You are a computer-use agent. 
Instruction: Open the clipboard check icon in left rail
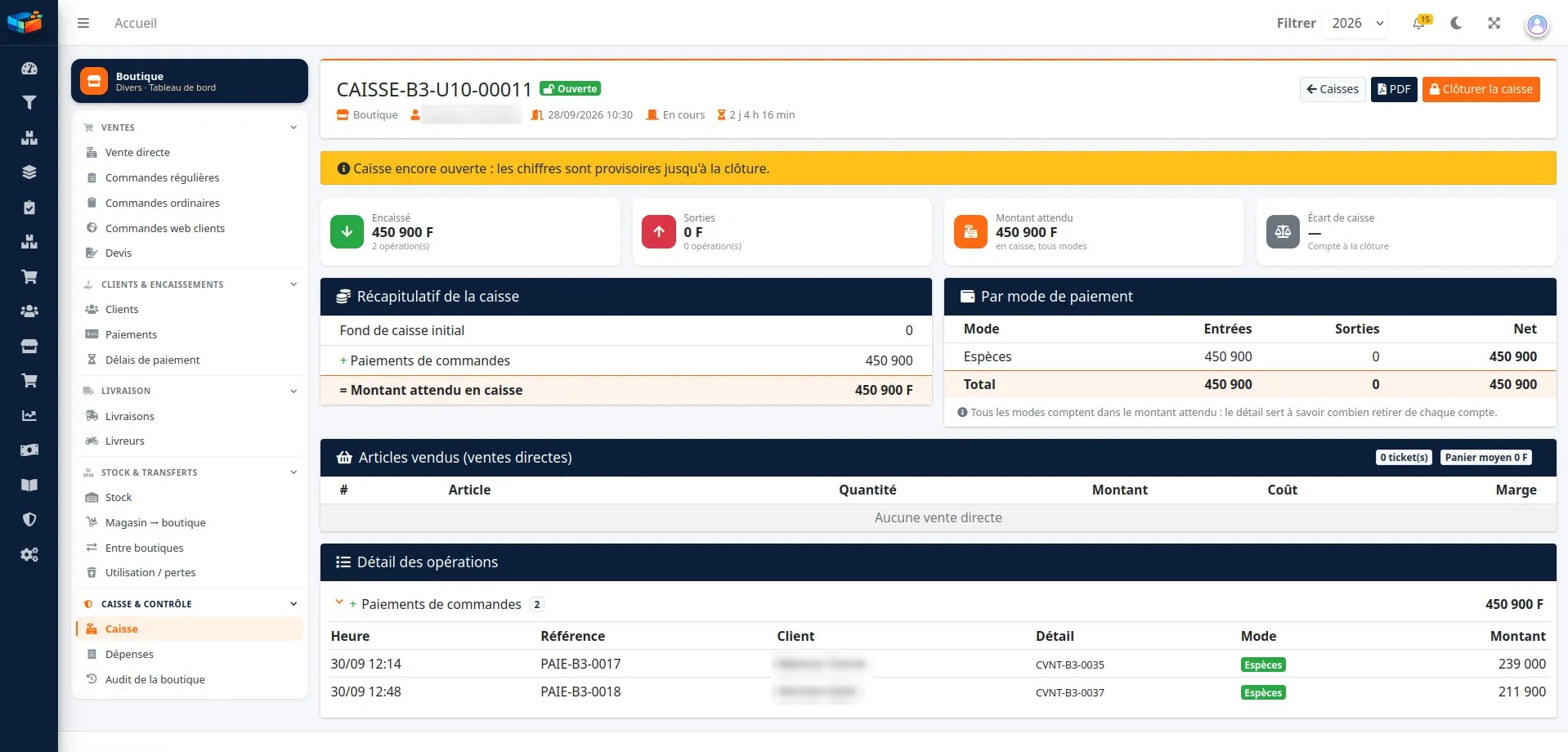(x=29, y=208)
